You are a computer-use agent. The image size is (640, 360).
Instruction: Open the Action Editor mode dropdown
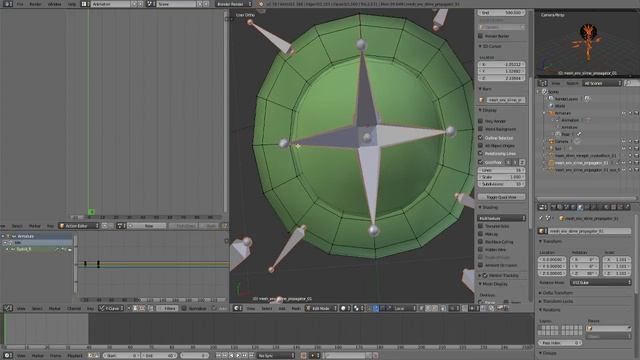point(79,226)
